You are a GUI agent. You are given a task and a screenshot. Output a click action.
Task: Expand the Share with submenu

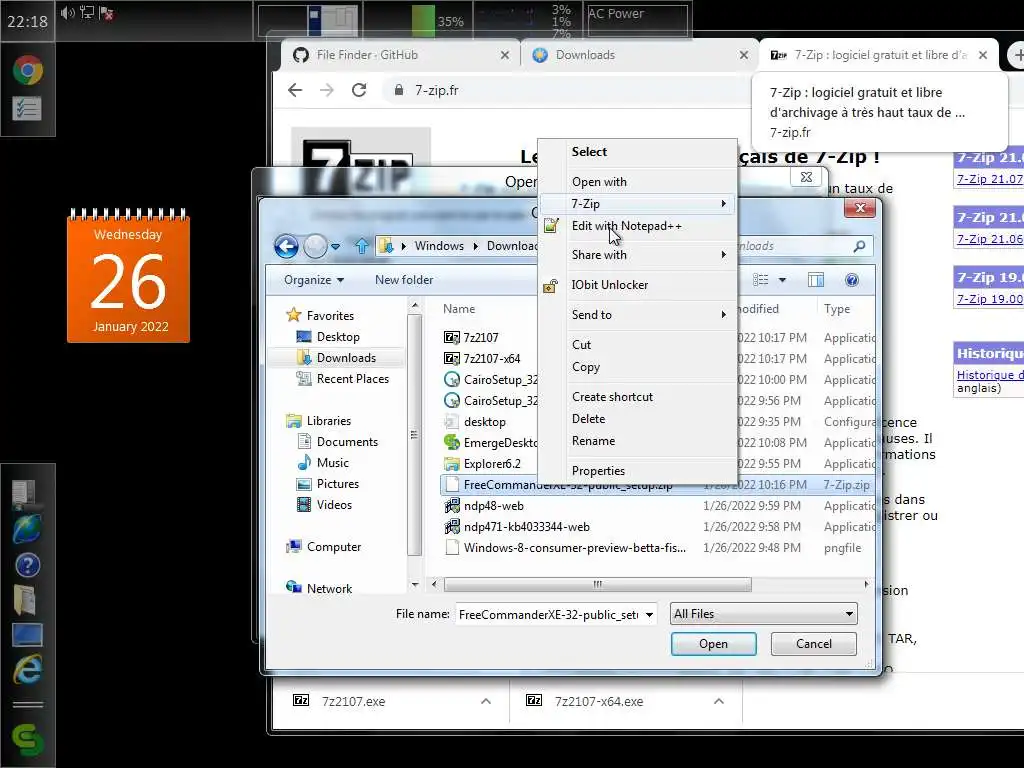coord(637,255)
